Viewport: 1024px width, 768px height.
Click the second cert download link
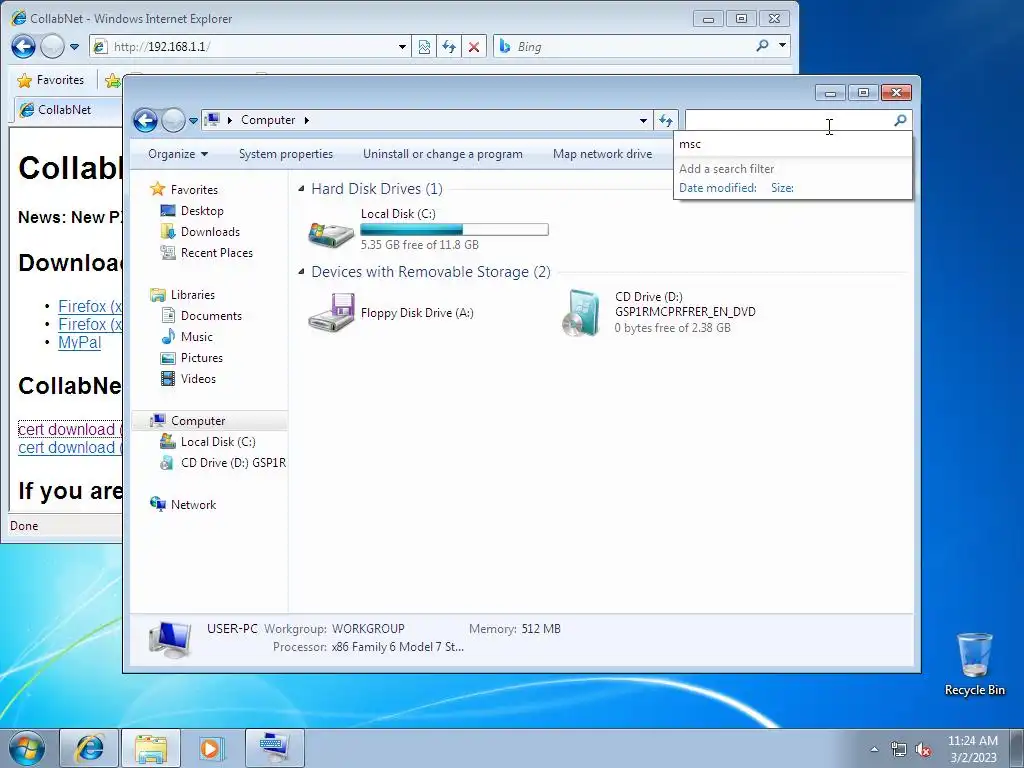pos(71,448)
